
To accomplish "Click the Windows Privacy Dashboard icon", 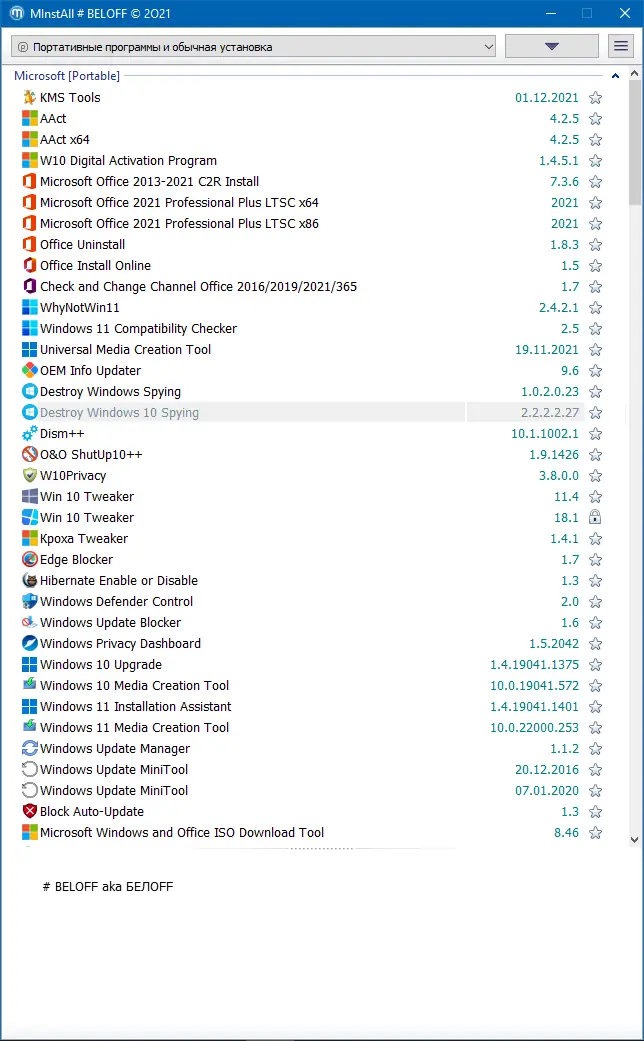I will coord(29,643).
